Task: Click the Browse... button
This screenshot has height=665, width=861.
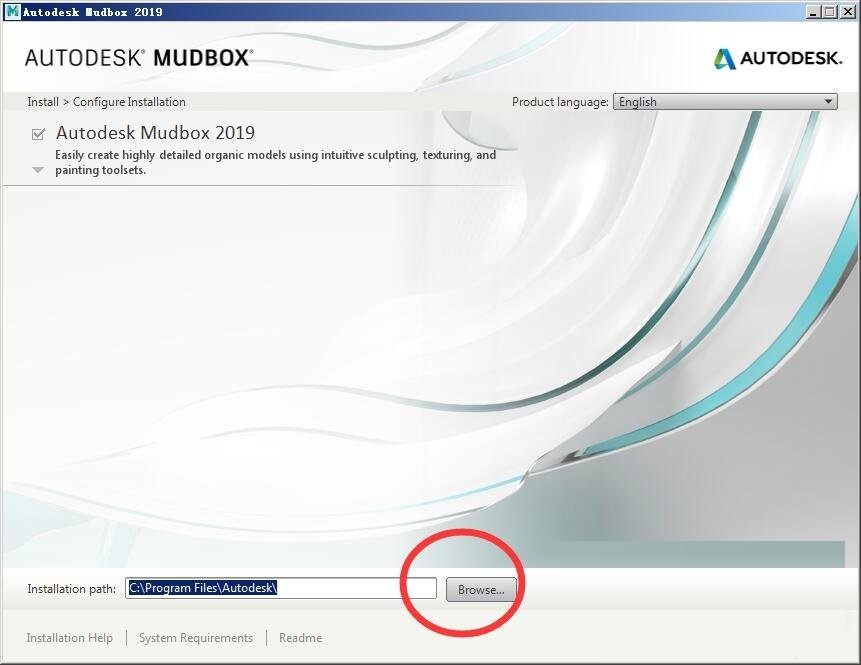Action: pyautogui.click(x=481, y=589)
